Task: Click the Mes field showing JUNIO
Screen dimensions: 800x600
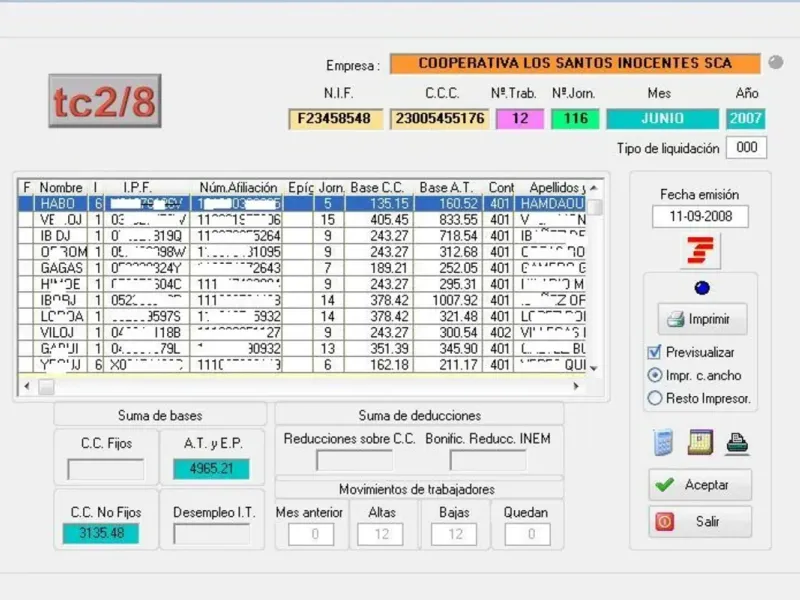Action: [x=662, y=118]
